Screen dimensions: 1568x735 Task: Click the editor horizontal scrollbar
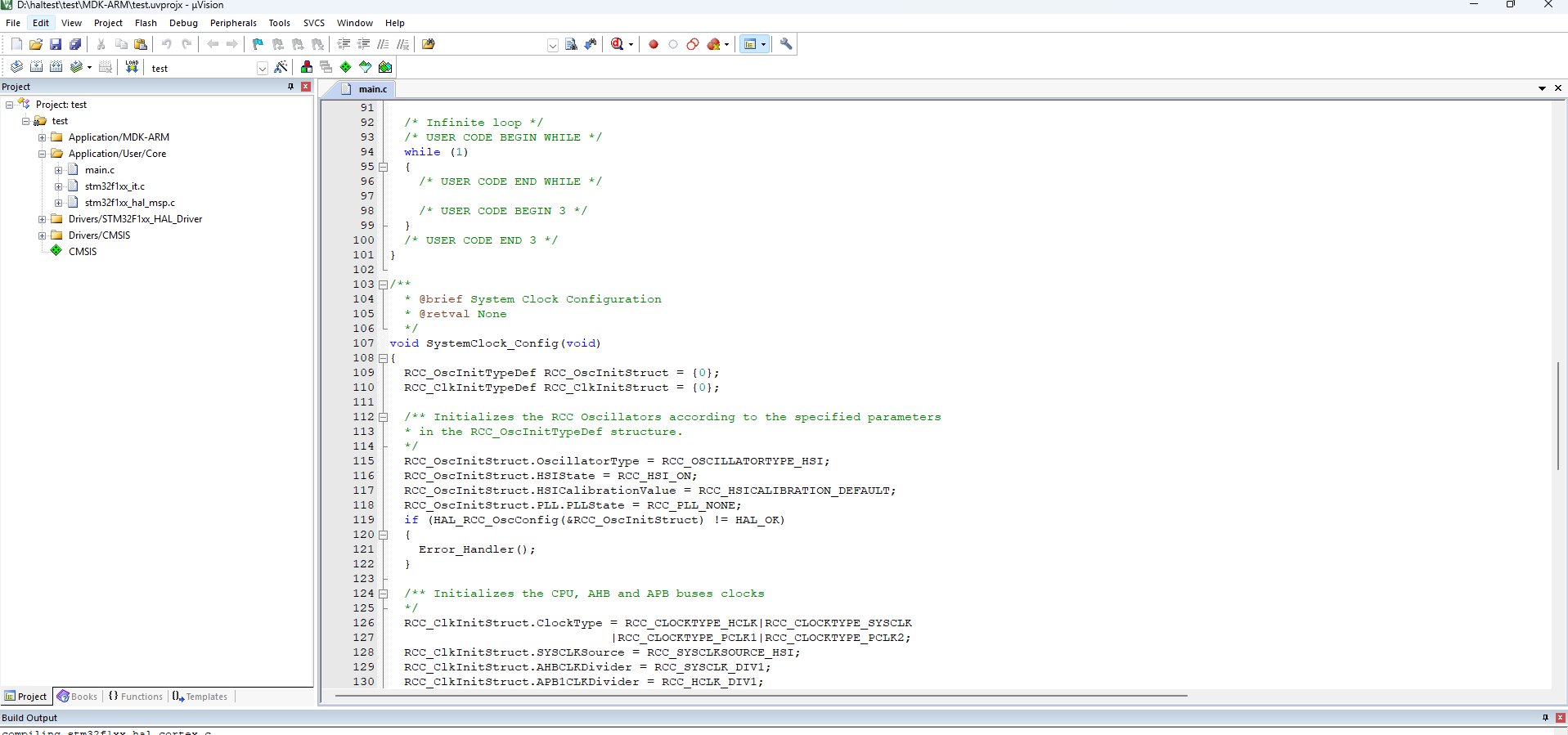pos(761,696)
